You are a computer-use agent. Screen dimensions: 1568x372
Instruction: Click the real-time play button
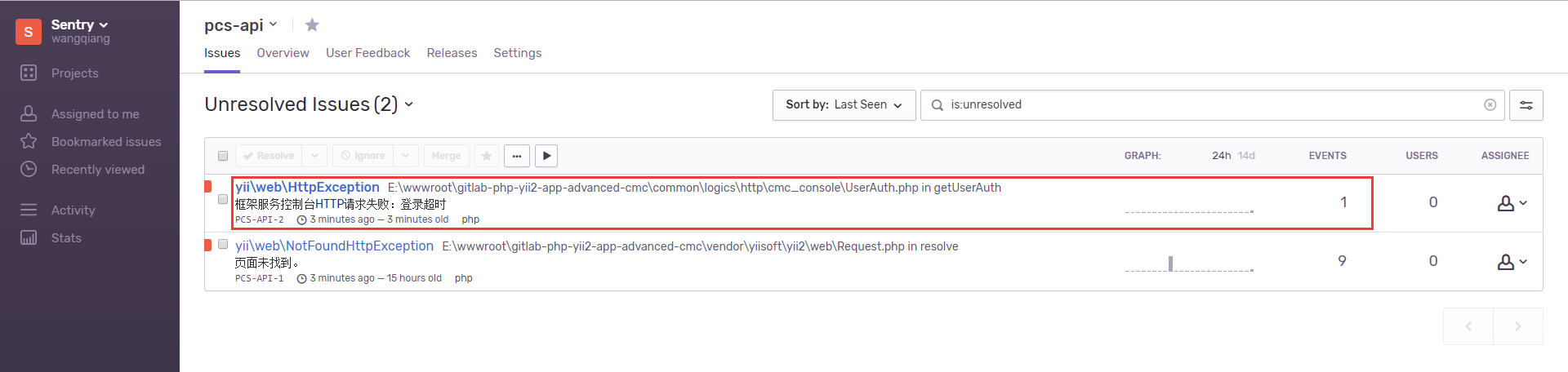(546, 156)
